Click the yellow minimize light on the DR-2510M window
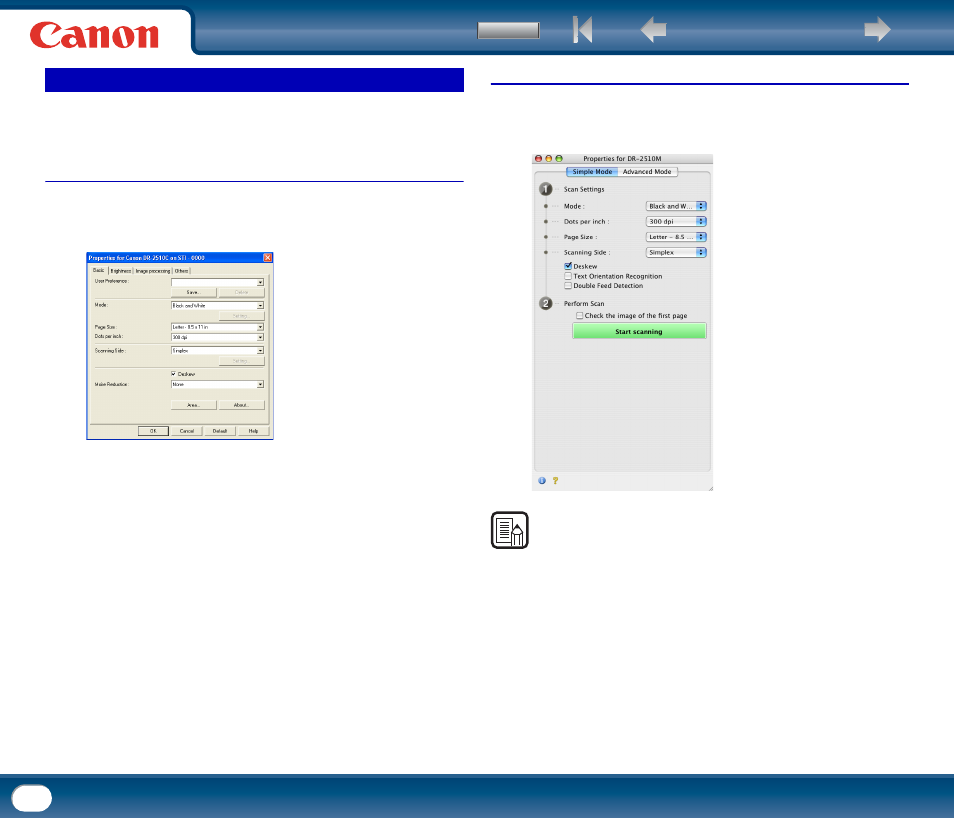 549,158
